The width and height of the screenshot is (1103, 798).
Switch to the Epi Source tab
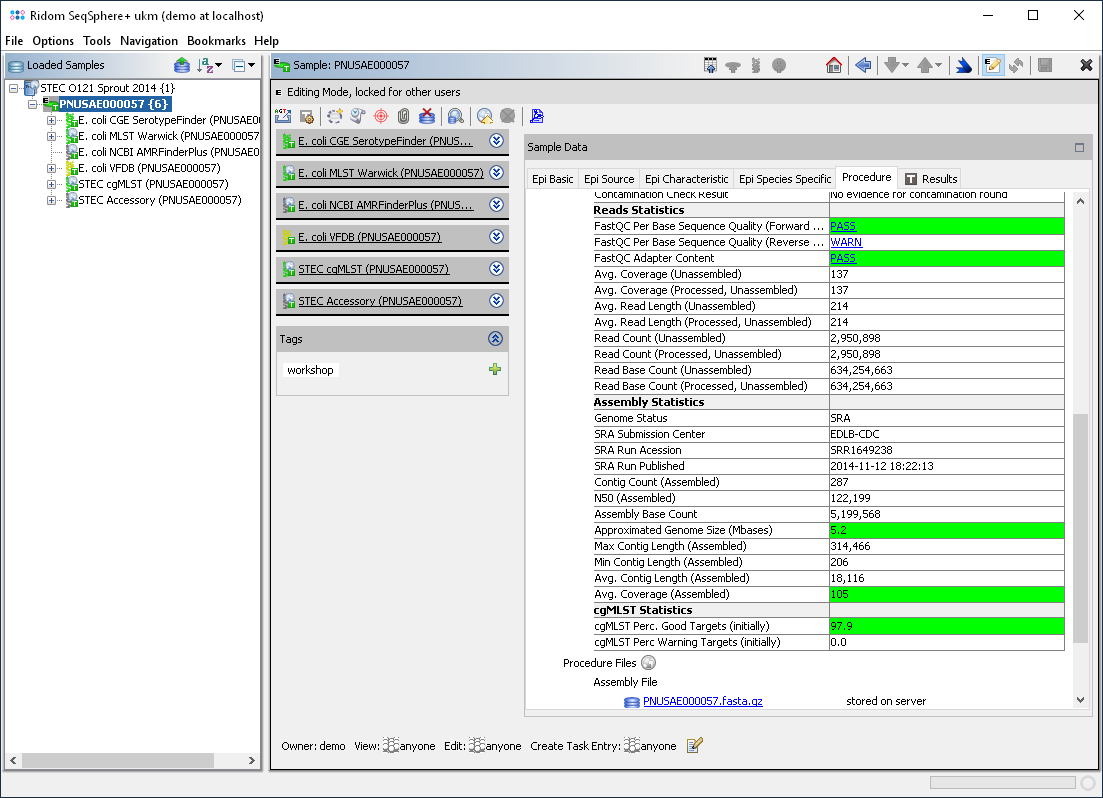pyautogui.click(x=609, y=179)
